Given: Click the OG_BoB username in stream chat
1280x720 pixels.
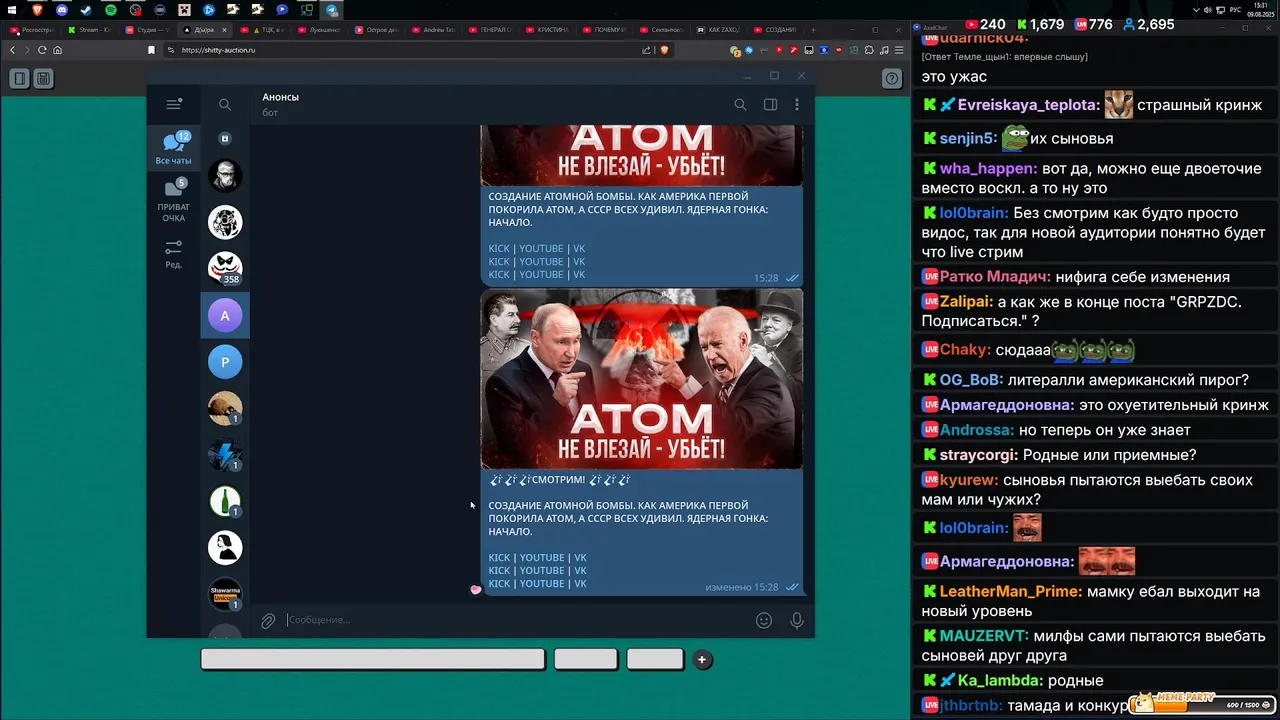Looking at the screenshot, I should 970,380.
